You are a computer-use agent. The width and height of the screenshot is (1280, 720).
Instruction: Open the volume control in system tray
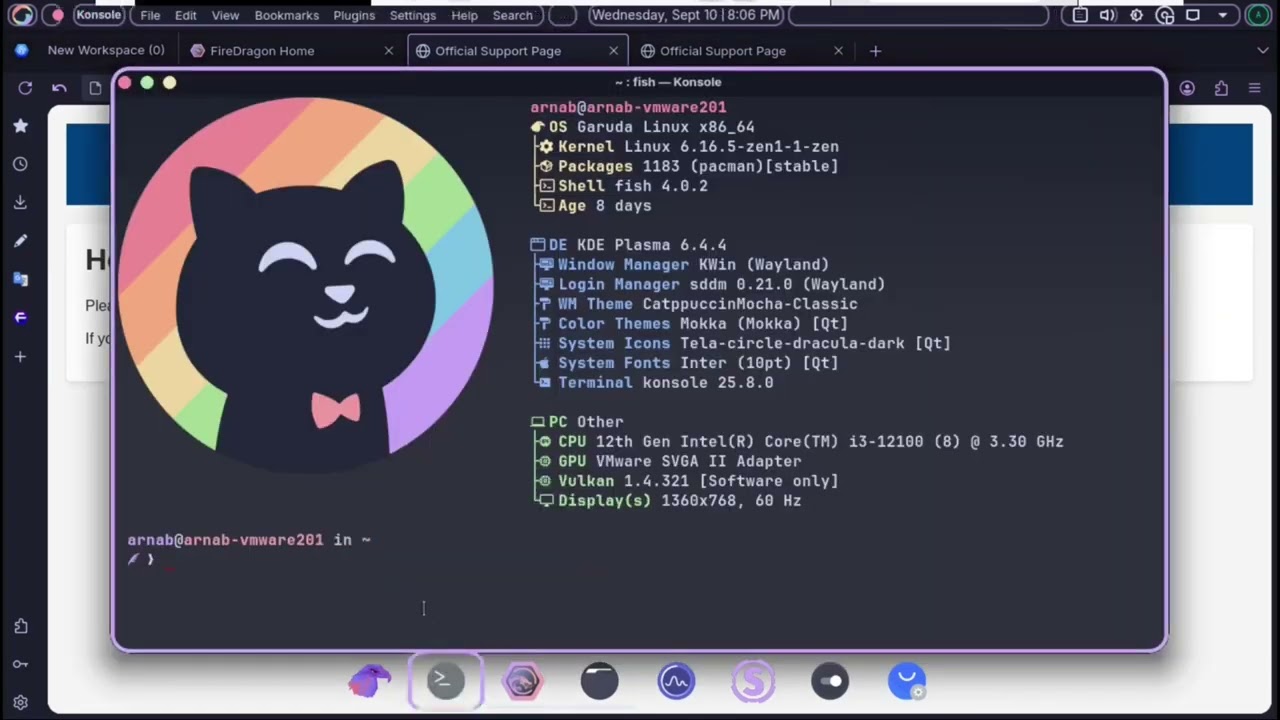tap(1108, 15)
